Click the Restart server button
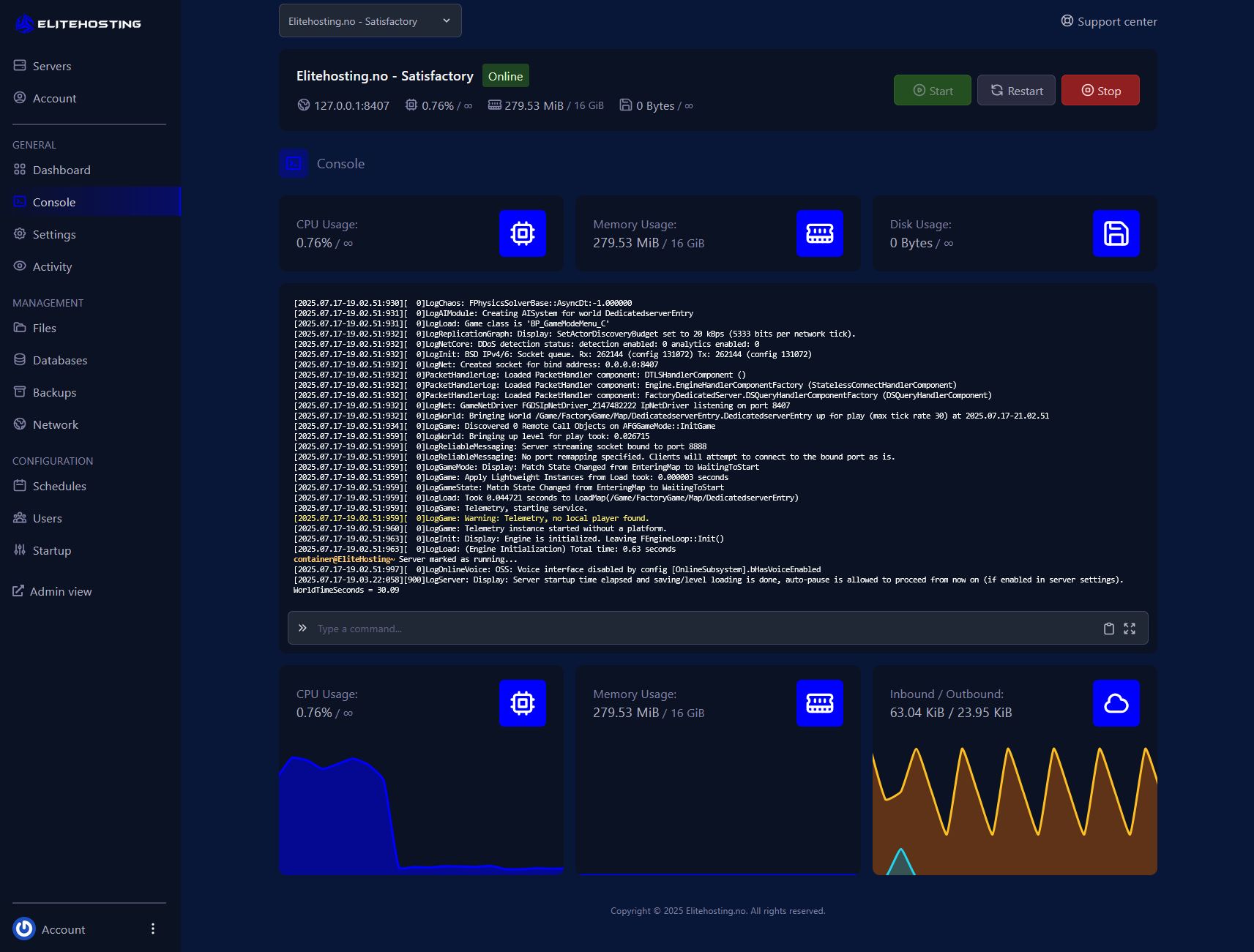 point(1017,90)
